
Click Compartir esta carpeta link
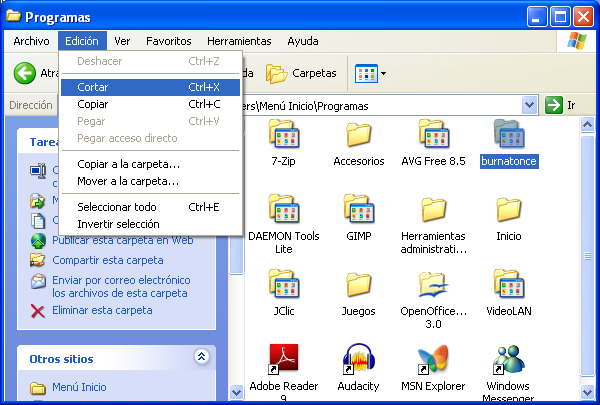coord(107,260)
